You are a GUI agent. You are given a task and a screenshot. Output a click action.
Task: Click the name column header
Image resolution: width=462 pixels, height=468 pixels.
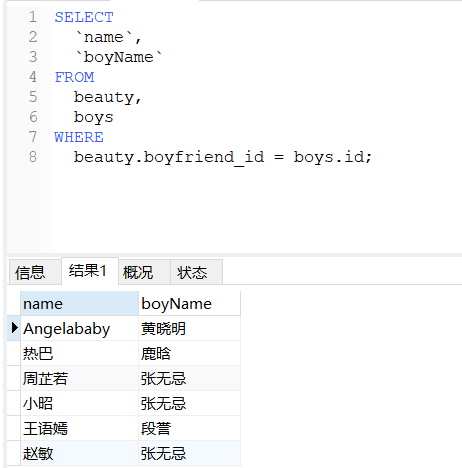point(79,303)
